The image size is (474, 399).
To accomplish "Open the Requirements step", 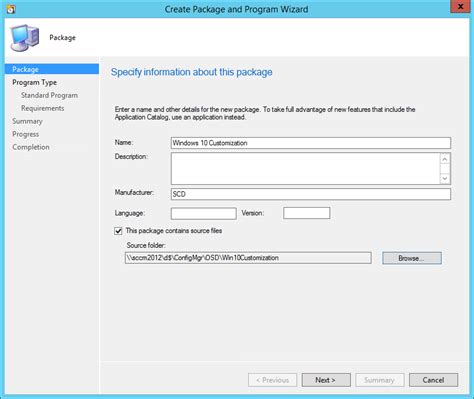I will click(42, 108).
